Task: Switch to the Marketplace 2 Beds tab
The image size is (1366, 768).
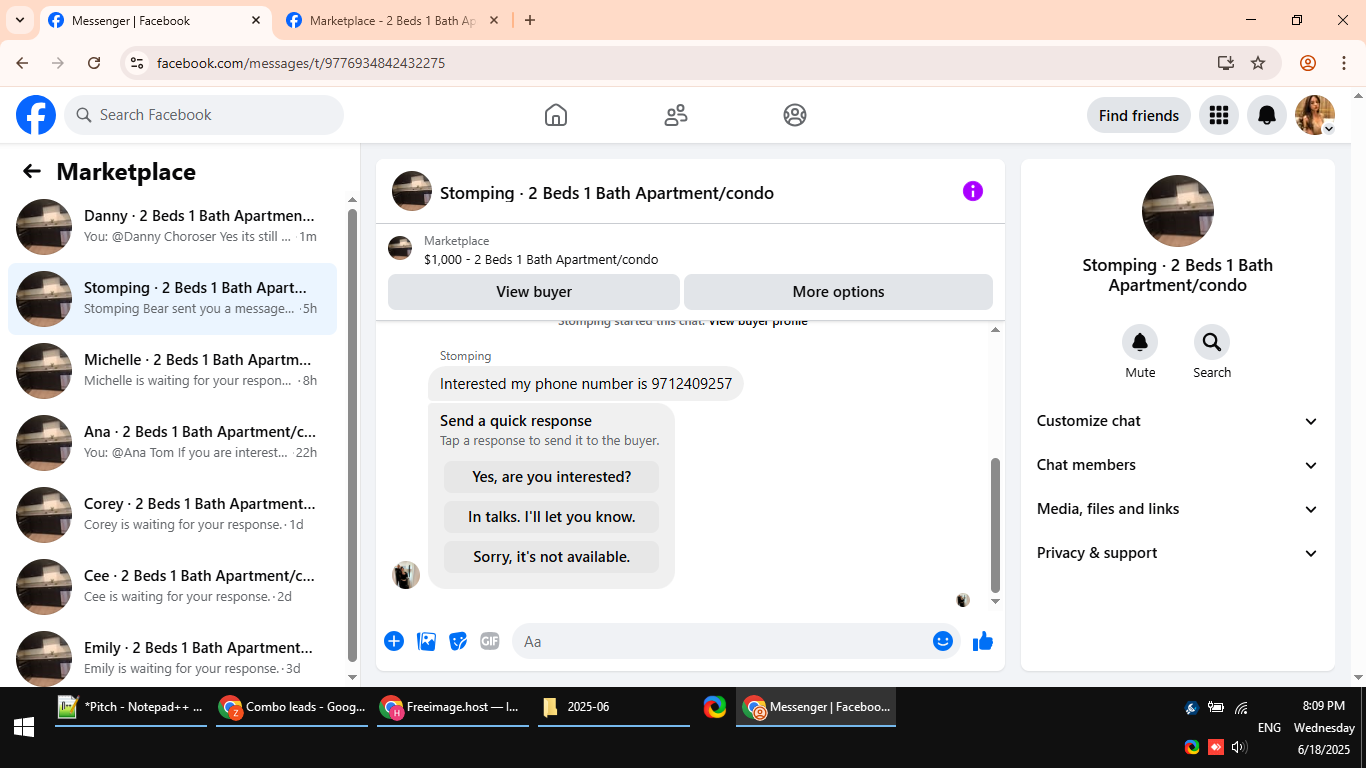Action: coord(392,21)
